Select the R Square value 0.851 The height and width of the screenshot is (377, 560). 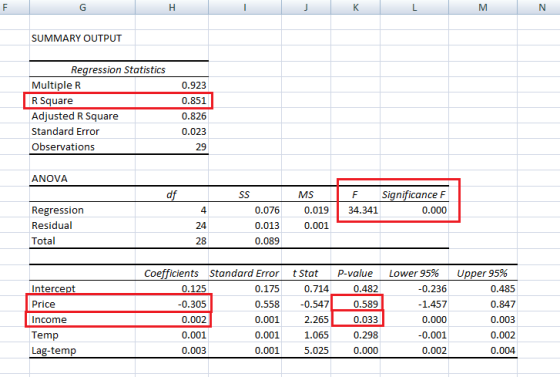pos(194,101)
